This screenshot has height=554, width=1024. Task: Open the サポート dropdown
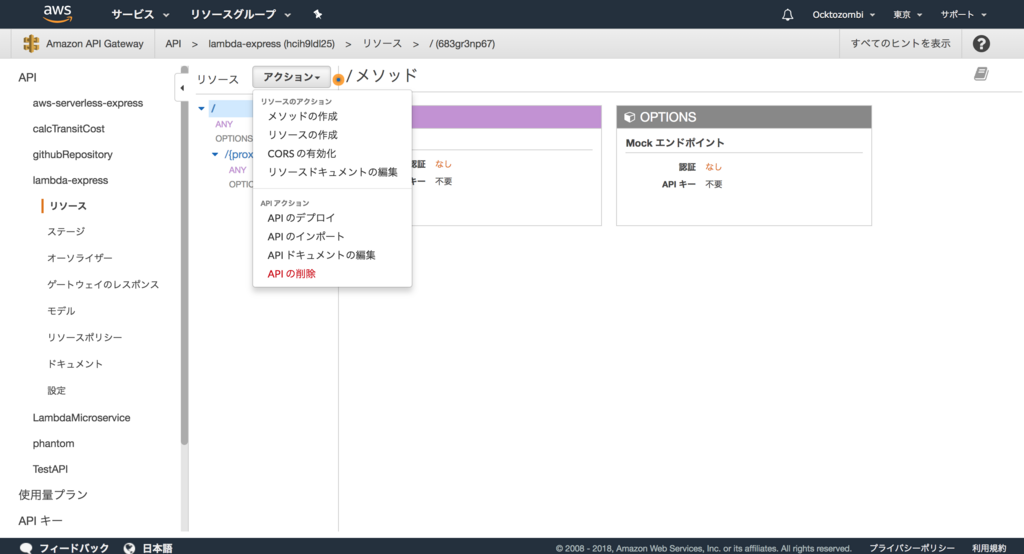(963, 14)
